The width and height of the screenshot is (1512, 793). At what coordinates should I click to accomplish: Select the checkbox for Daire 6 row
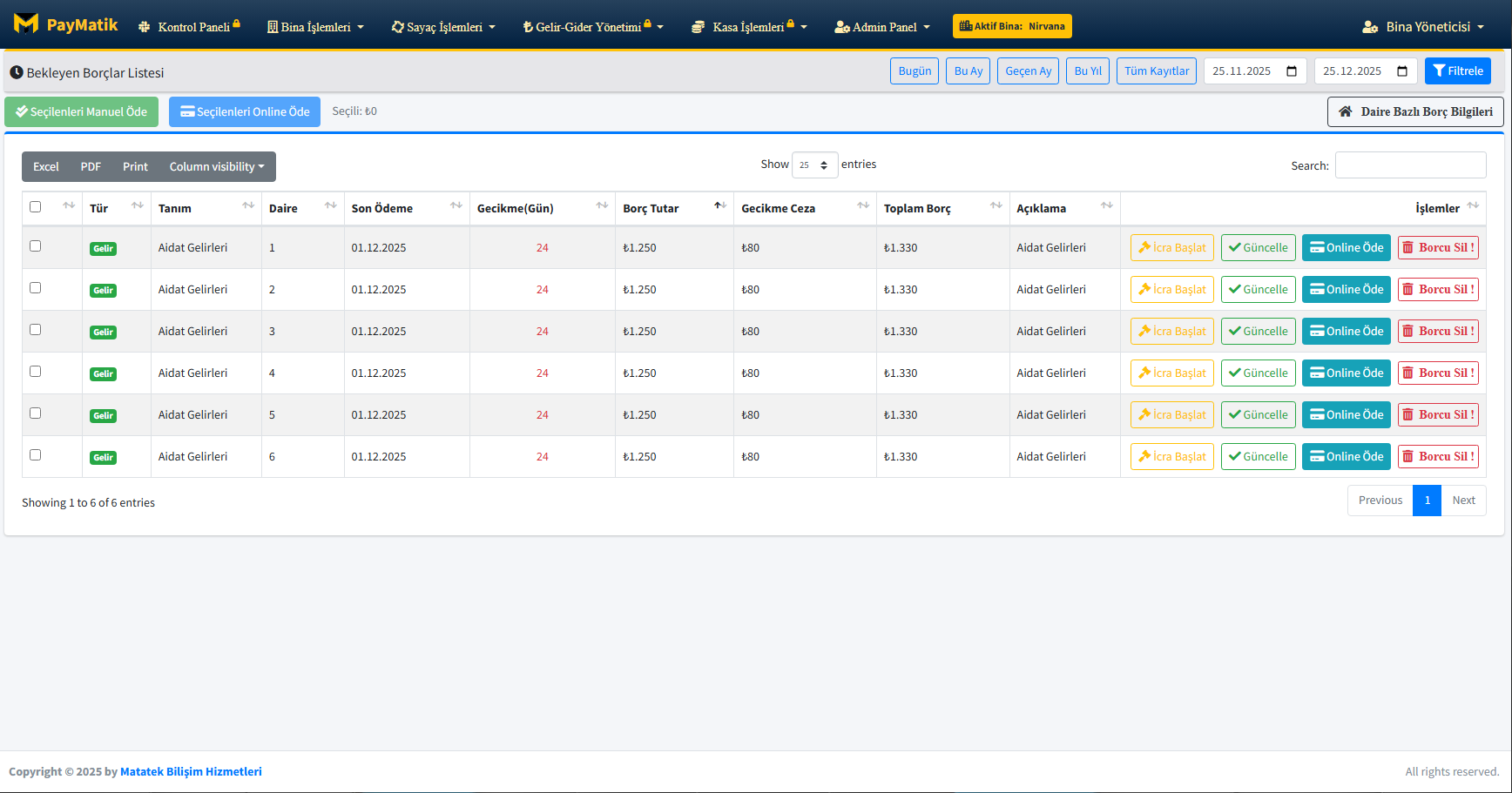[36, 455]
